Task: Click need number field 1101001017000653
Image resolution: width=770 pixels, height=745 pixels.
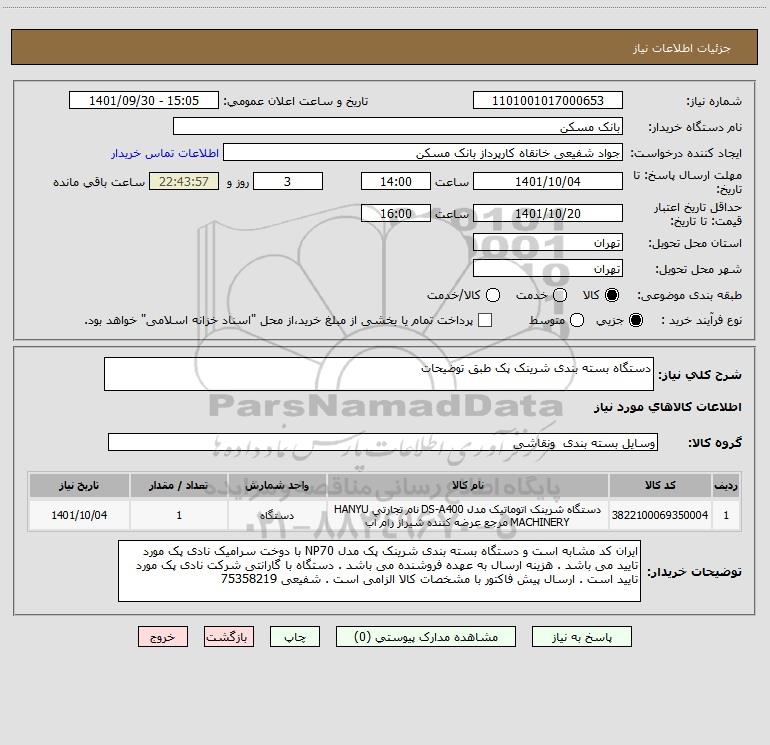Action: point(548,100)
